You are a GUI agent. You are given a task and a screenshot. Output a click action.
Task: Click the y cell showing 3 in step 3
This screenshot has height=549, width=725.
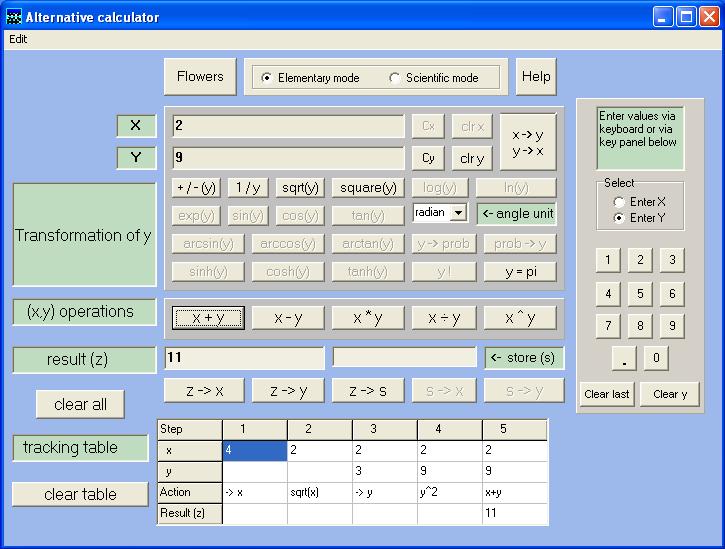385,471
